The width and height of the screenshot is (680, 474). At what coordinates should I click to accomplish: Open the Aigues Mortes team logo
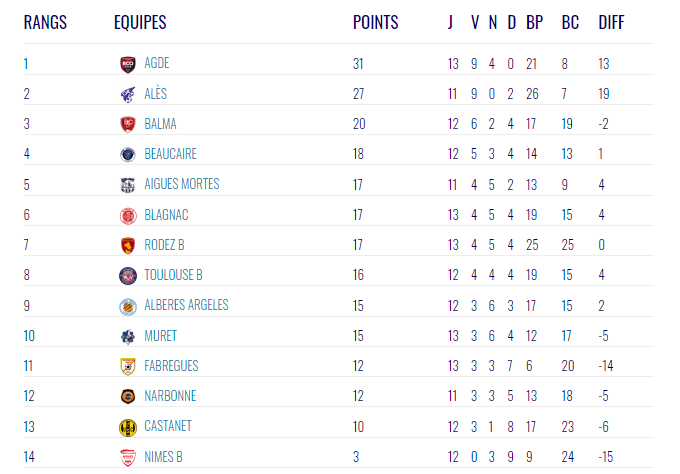point(128,185)
